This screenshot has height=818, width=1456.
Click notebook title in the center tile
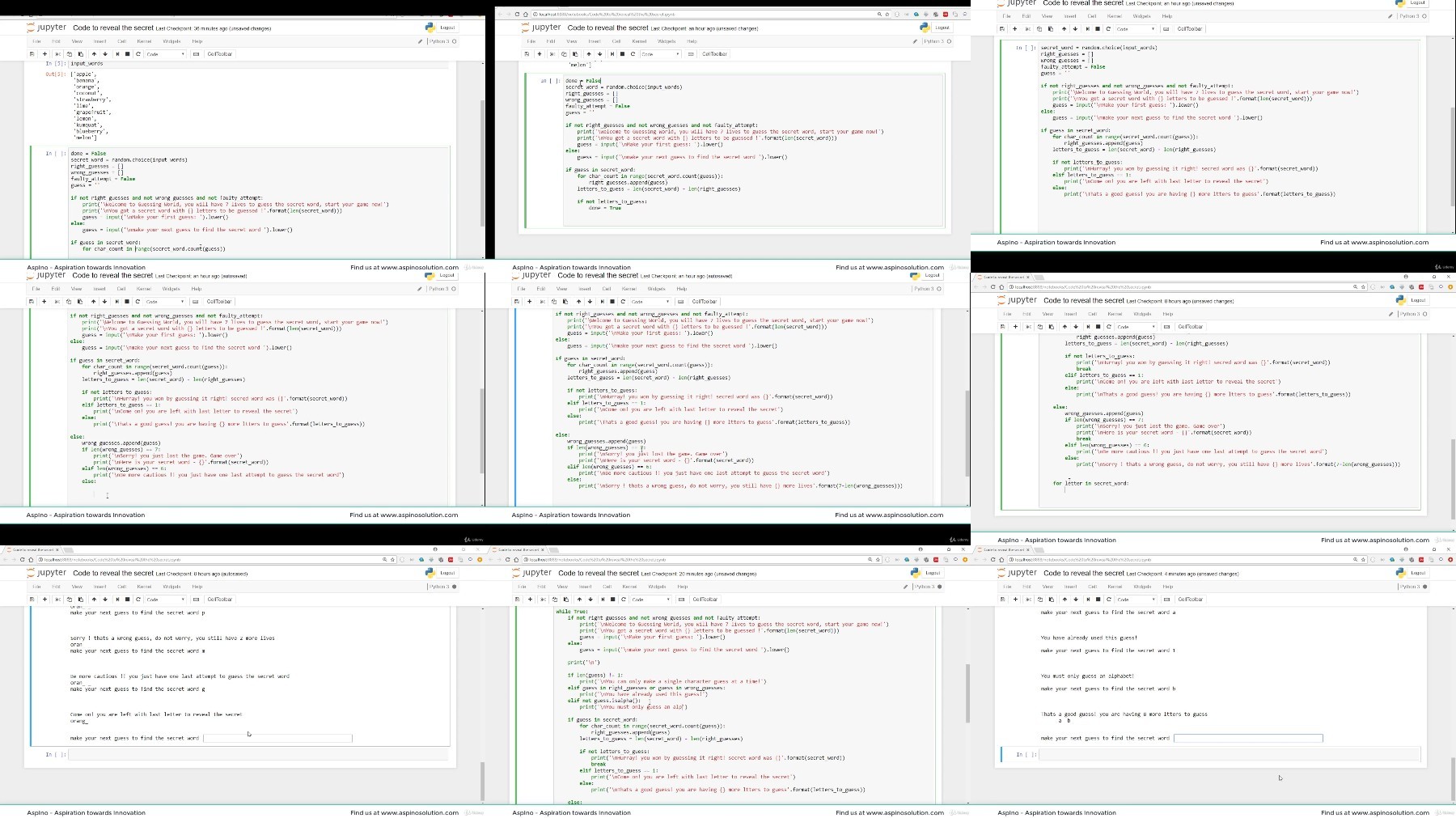[x=599, y=276]
